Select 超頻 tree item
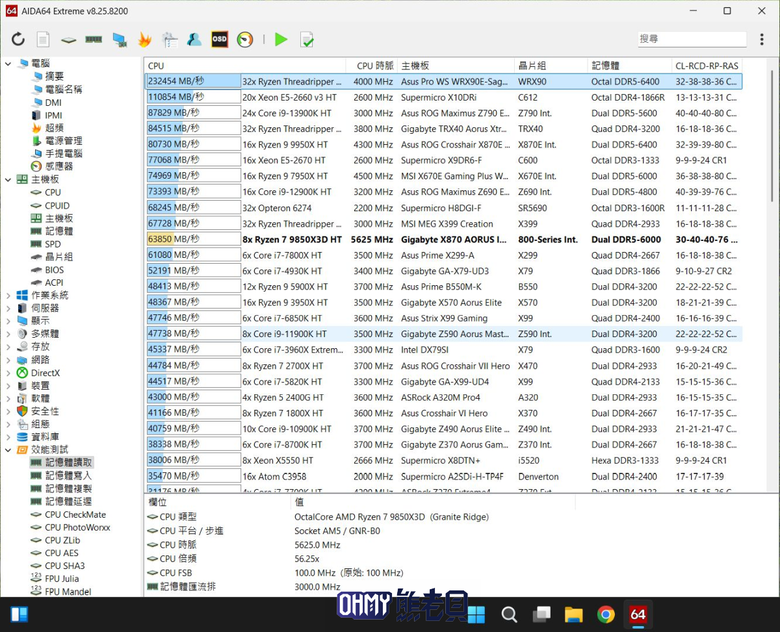Image resolution: width=780 pixels, height=632 pixels. click(54, 128)
